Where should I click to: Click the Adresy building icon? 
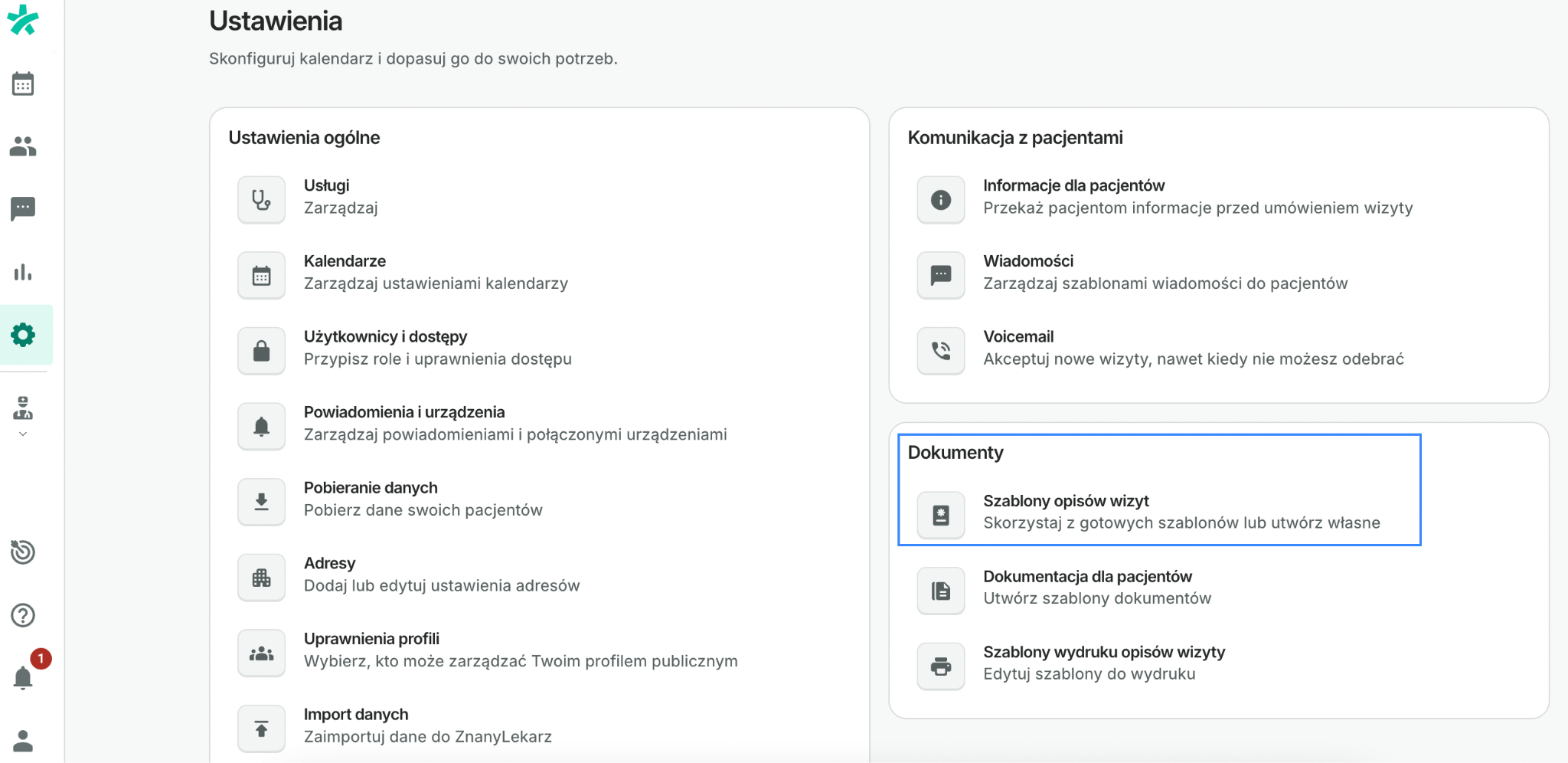pos(261,578)
